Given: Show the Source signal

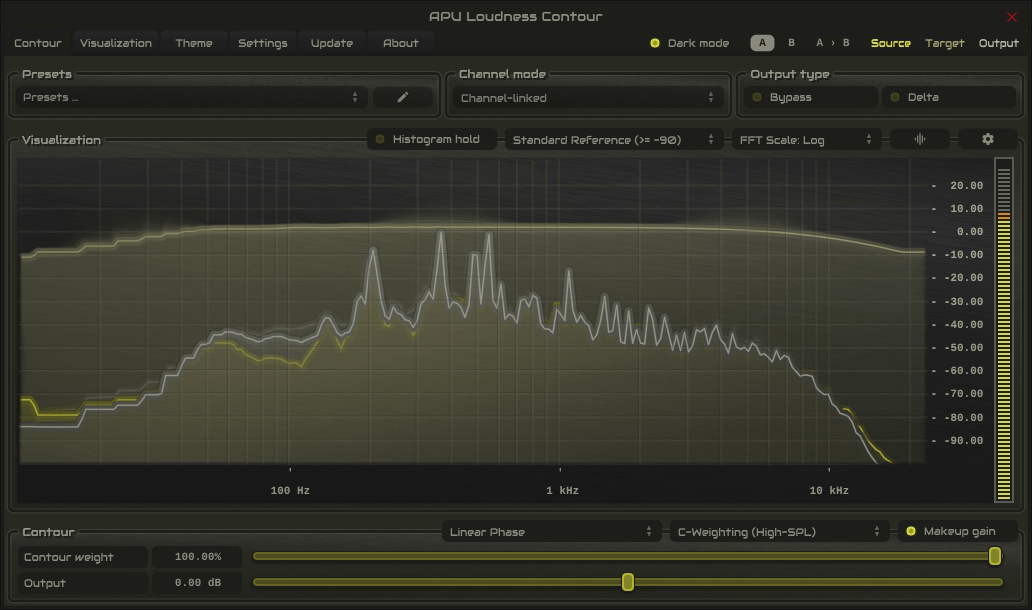Looking at the screenshot, I should [x=890, y=43].
